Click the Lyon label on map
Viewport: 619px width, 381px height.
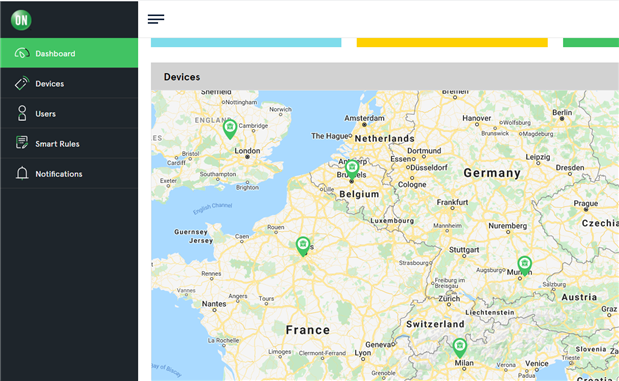363,353
